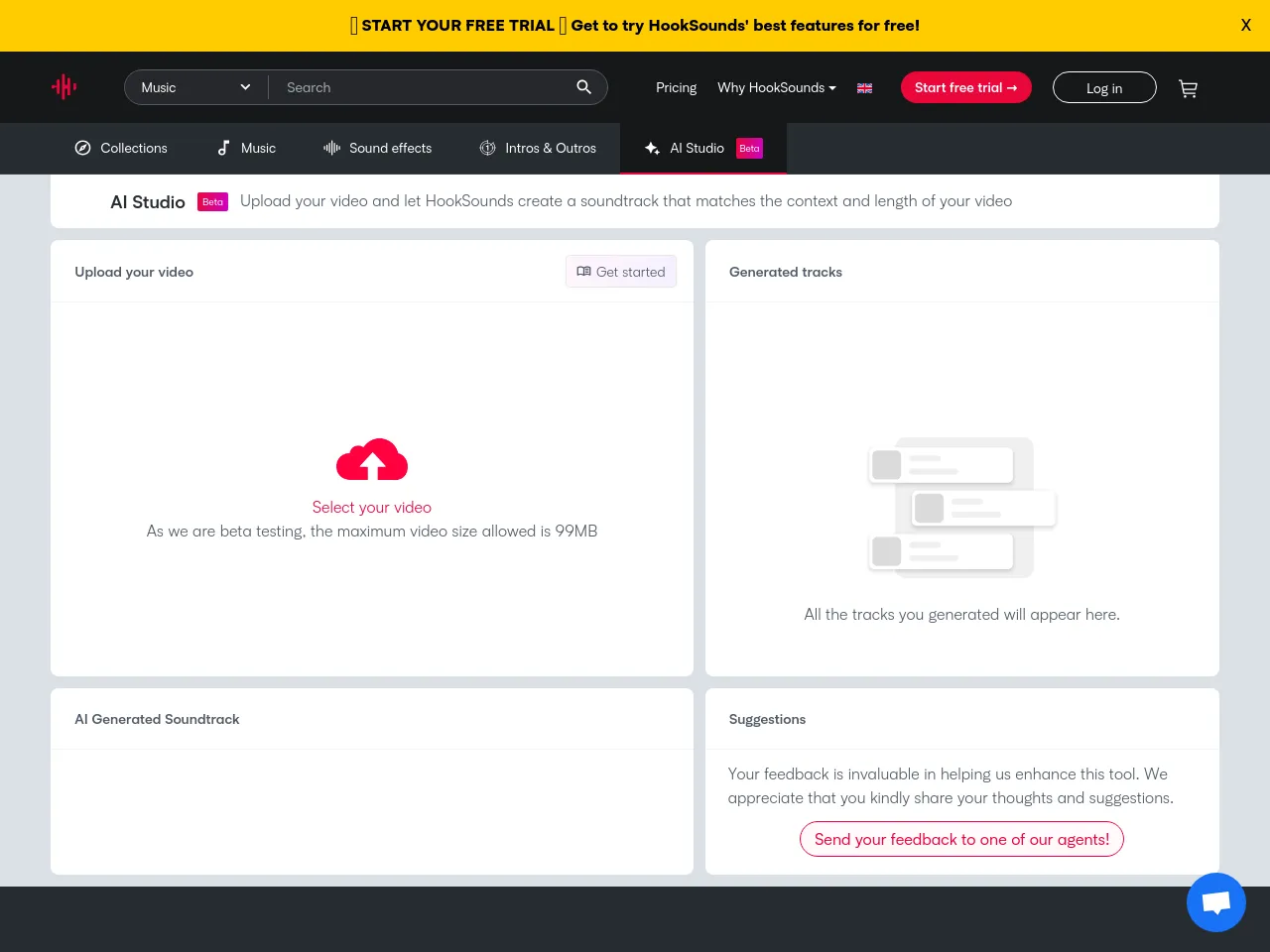Image resolution: width=1270 pixels, height=952 pixels.
Task: Click the Get started guide button
Action: click(x=621, y=272)
